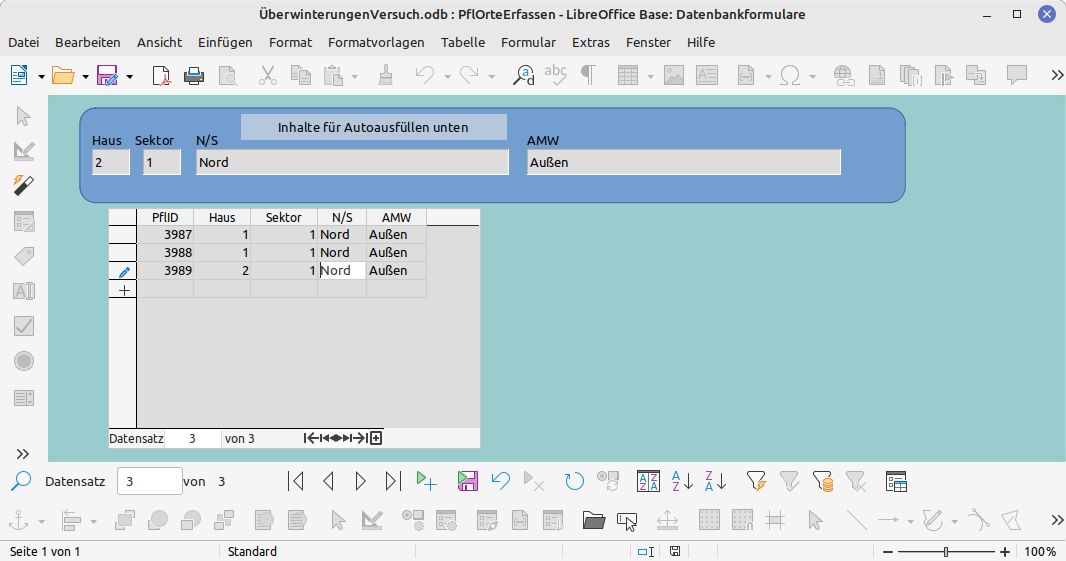The height and width of the screenshot is (561, 1066).
Task: Open Find and Replace
Action: [523, 75]
